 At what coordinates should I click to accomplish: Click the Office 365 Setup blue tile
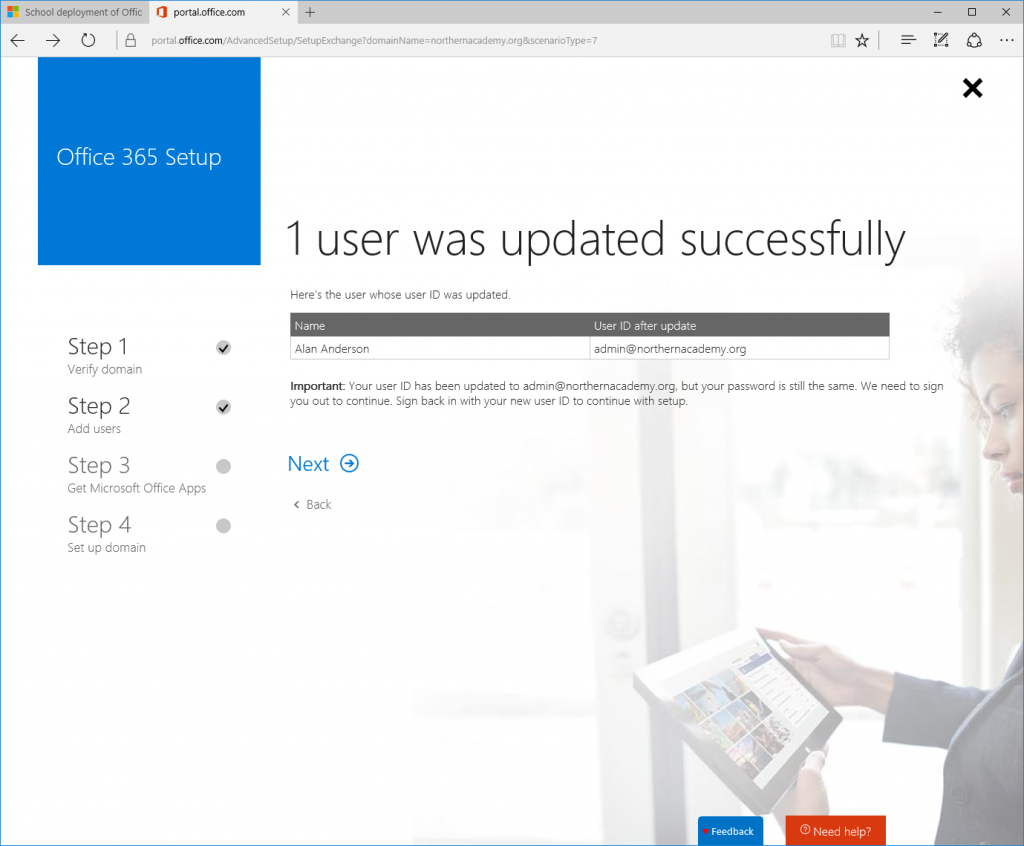coord(149,161)
